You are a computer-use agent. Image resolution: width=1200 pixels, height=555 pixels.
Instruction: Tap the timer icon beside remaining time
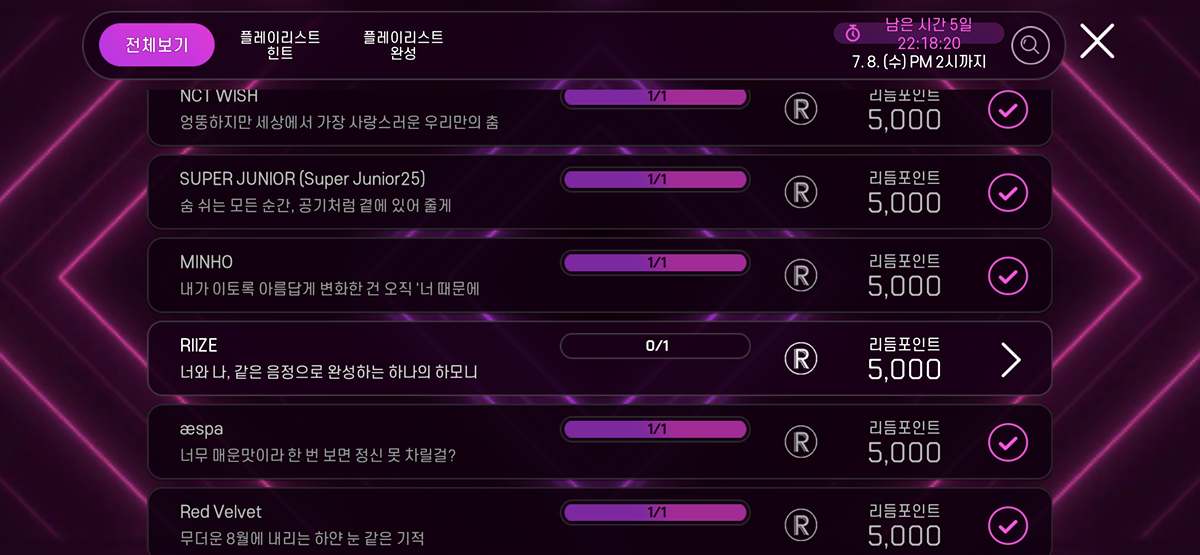(x=853, y=33)
